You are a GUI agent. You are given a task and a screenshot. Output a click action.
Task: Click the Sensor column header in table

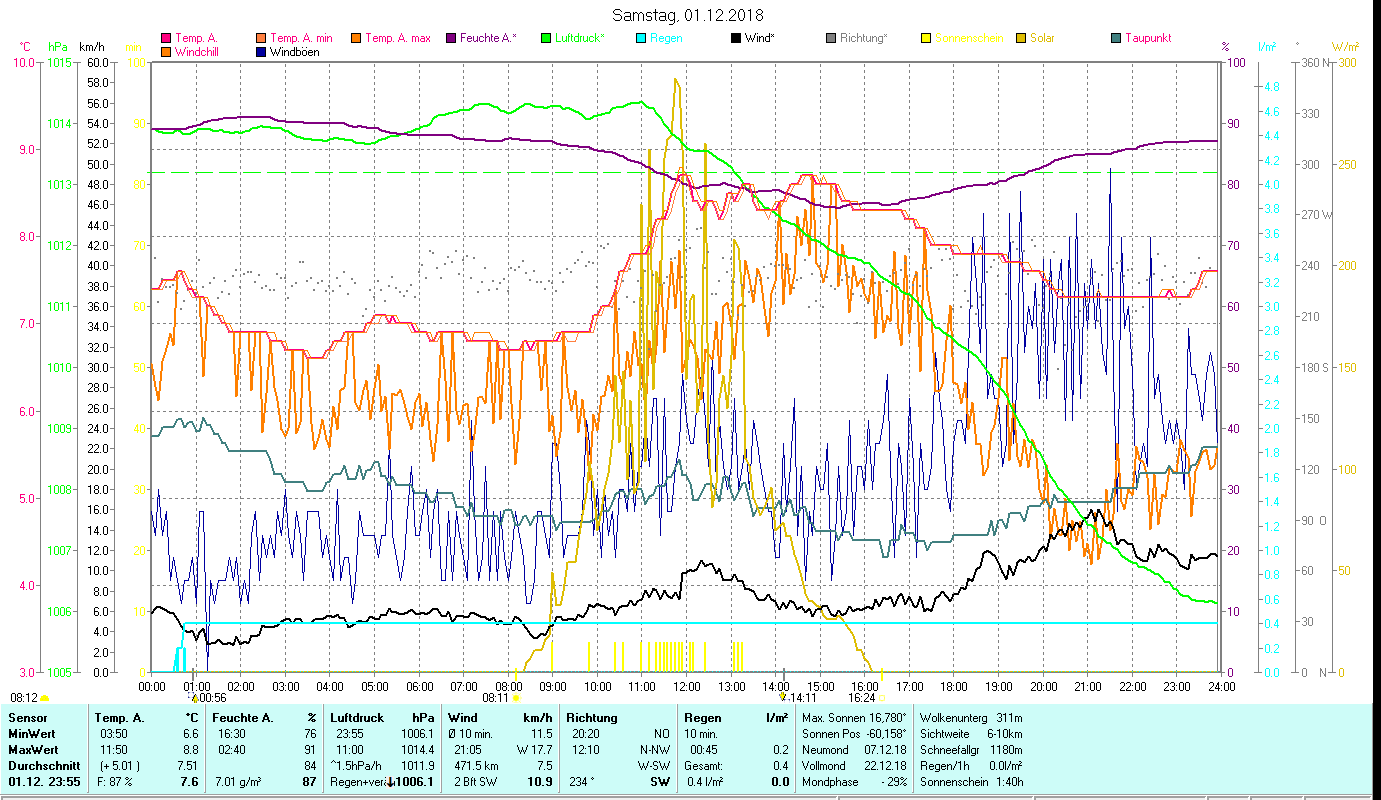pos(27,718)
